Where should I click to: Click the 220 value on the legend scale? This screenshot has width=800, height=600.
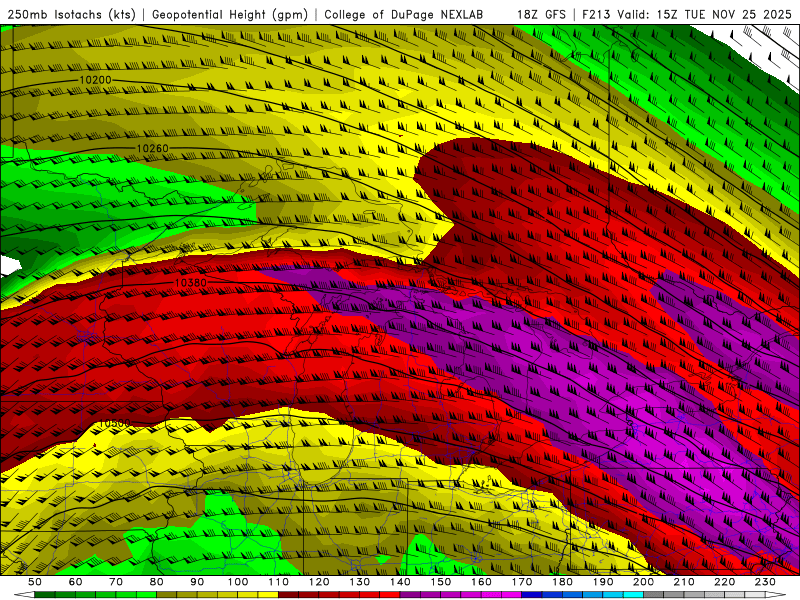click(724, 582)
